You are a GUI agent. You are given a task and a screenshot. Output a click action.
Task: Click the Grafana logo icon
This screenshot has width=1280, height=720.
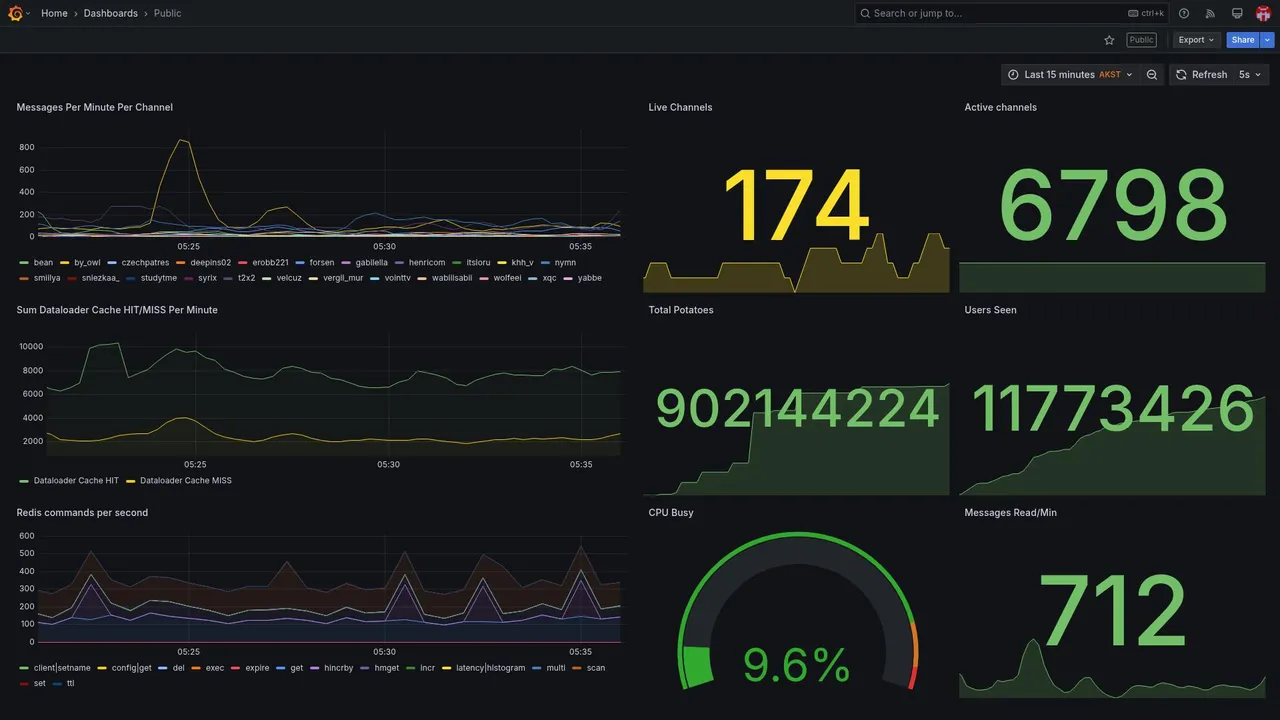click(x=15, y=13)
